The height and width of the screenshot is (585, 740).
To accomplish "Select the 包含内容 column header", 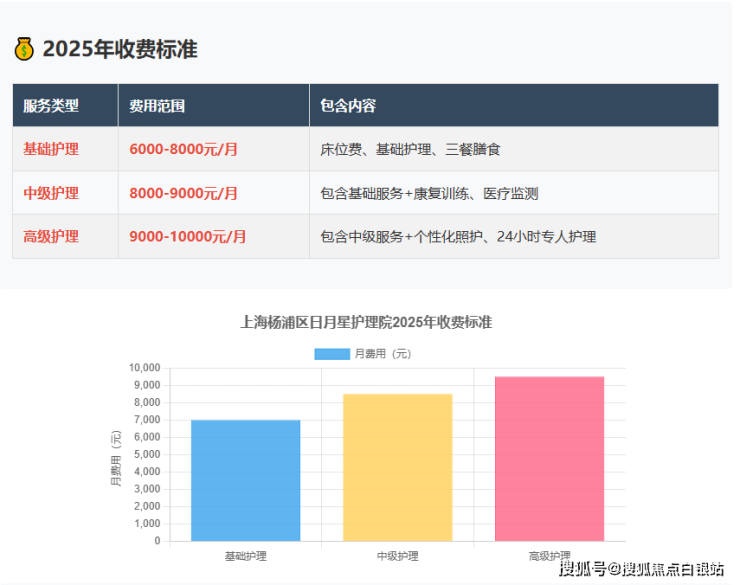I will point(348,106).
